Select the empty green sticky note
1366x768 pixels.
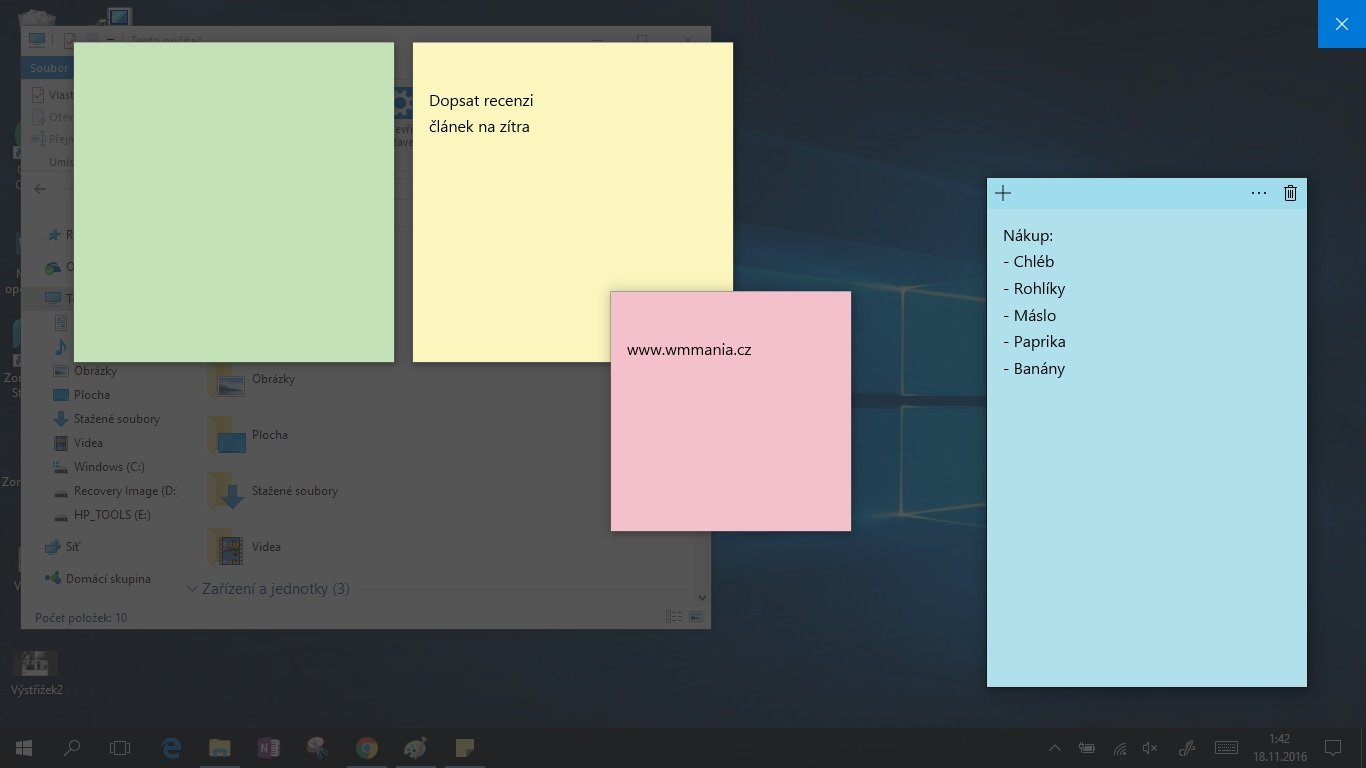pyautogui.click(x=234, y=202)
